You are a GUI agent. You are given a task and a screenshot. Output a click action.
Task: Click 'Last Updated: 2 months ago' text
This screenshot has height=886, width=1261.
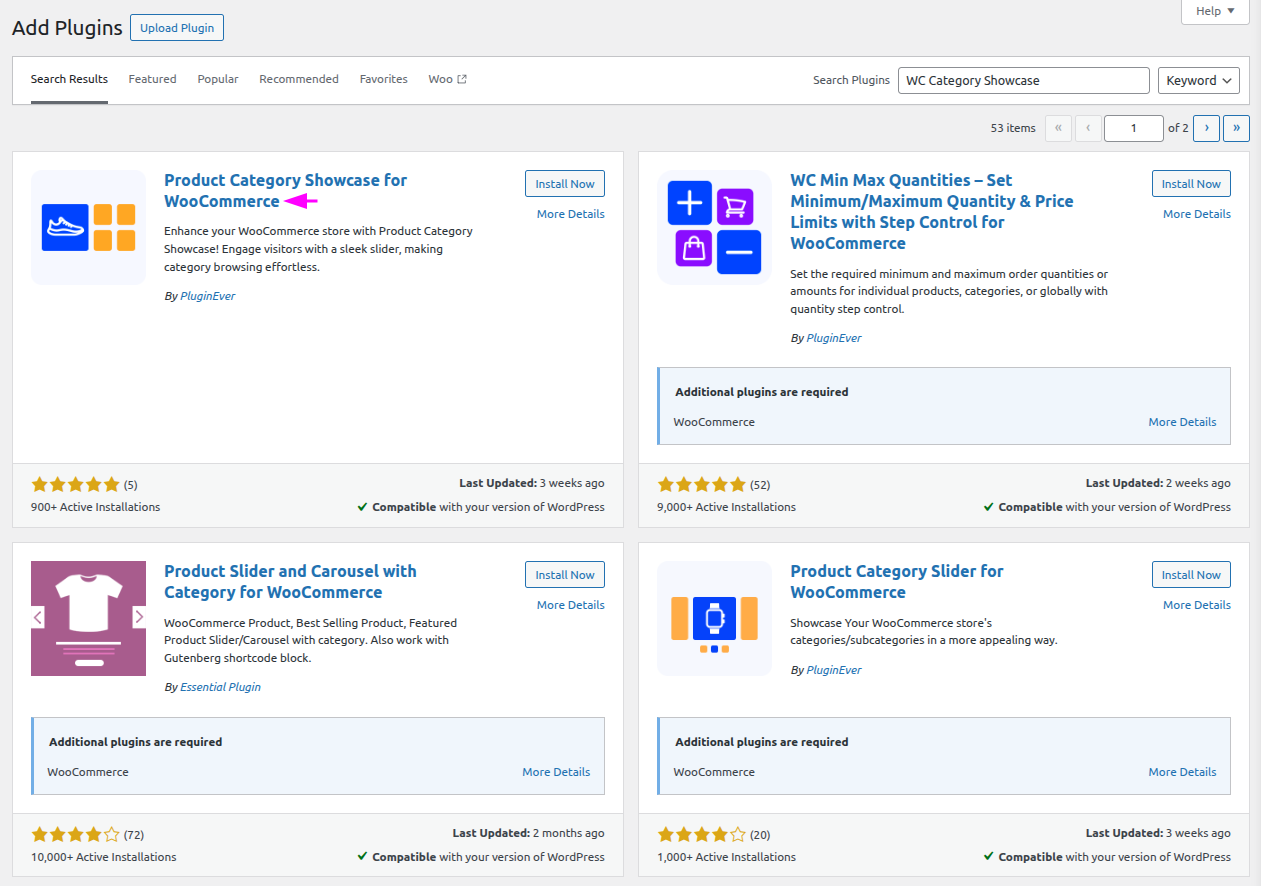[x=528, y=833]
